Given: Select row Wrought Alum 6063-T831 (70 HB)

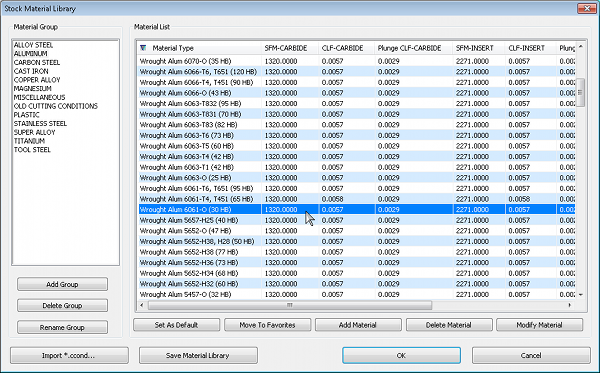Looking at the screenshot, I should [x=356, y=114].
